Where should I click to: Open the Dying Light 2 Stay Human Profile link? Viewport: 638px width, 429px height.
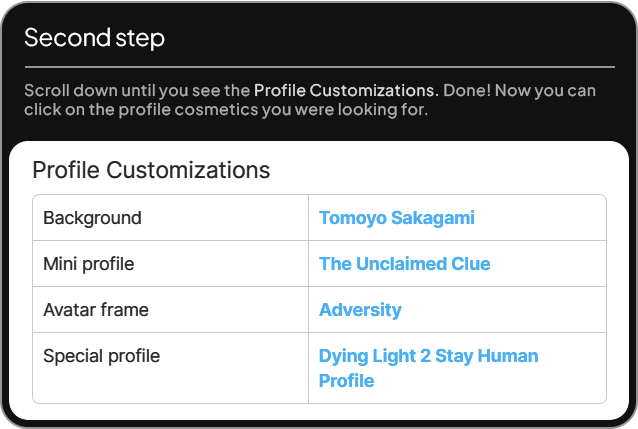coord(428,368)
